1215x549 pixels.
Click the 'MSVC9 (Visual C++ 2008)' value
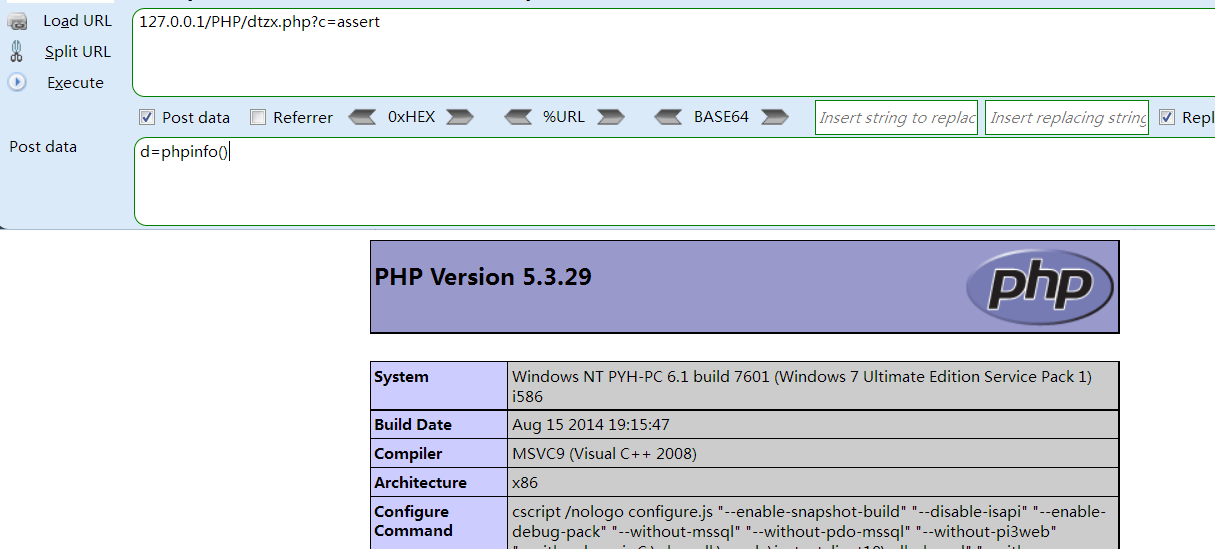coord(604,454)
